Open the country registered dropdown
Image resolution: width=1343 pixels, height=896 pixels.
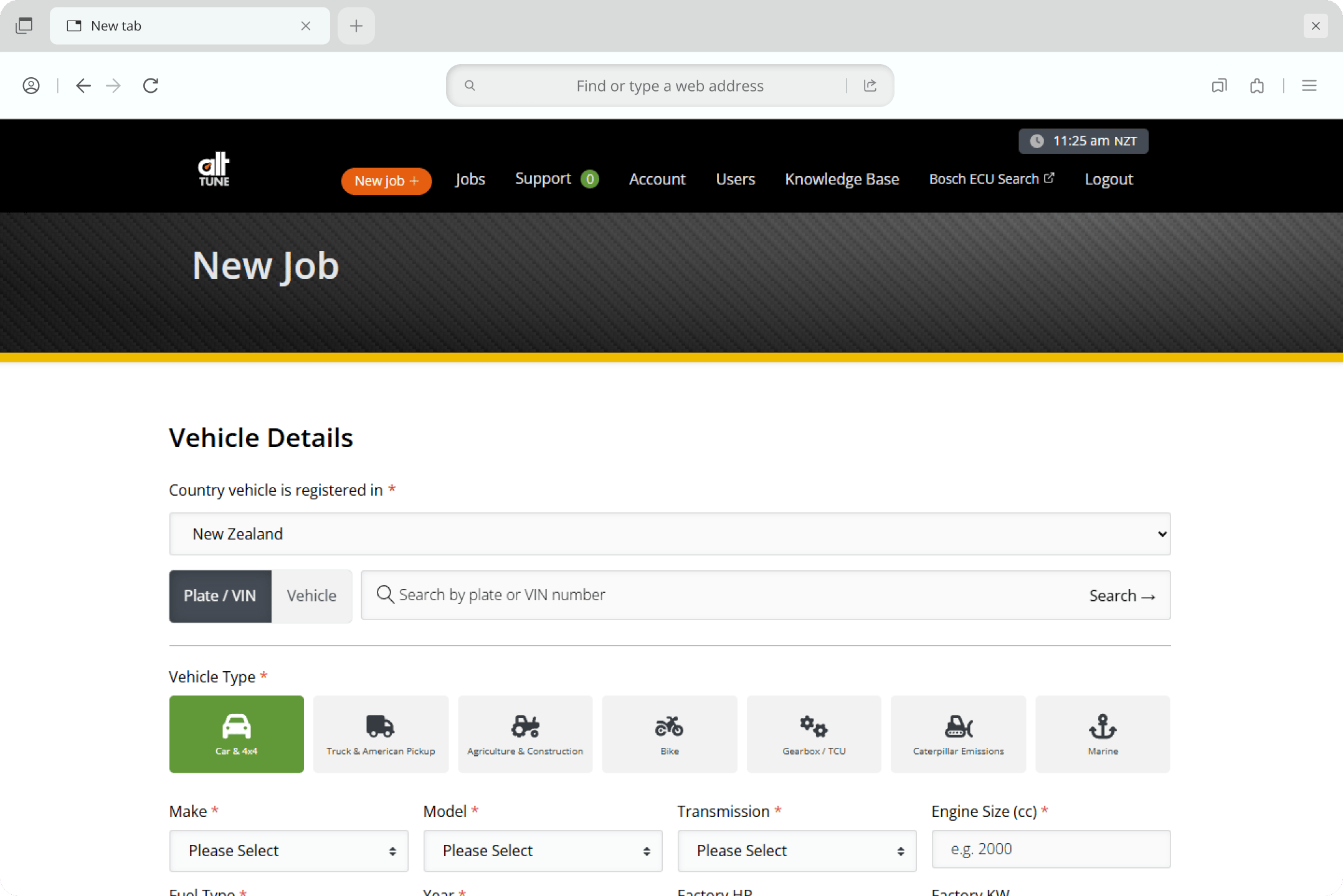point(670,534)
